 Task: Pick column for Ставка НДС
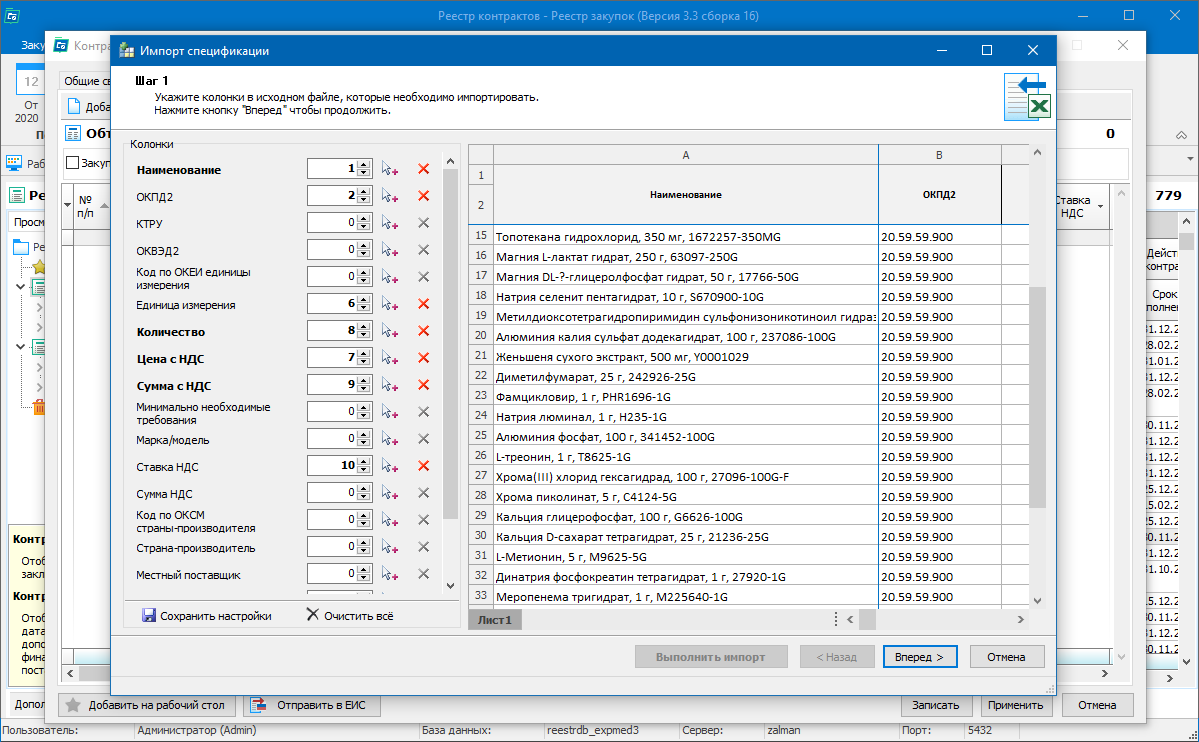(390, 467)
